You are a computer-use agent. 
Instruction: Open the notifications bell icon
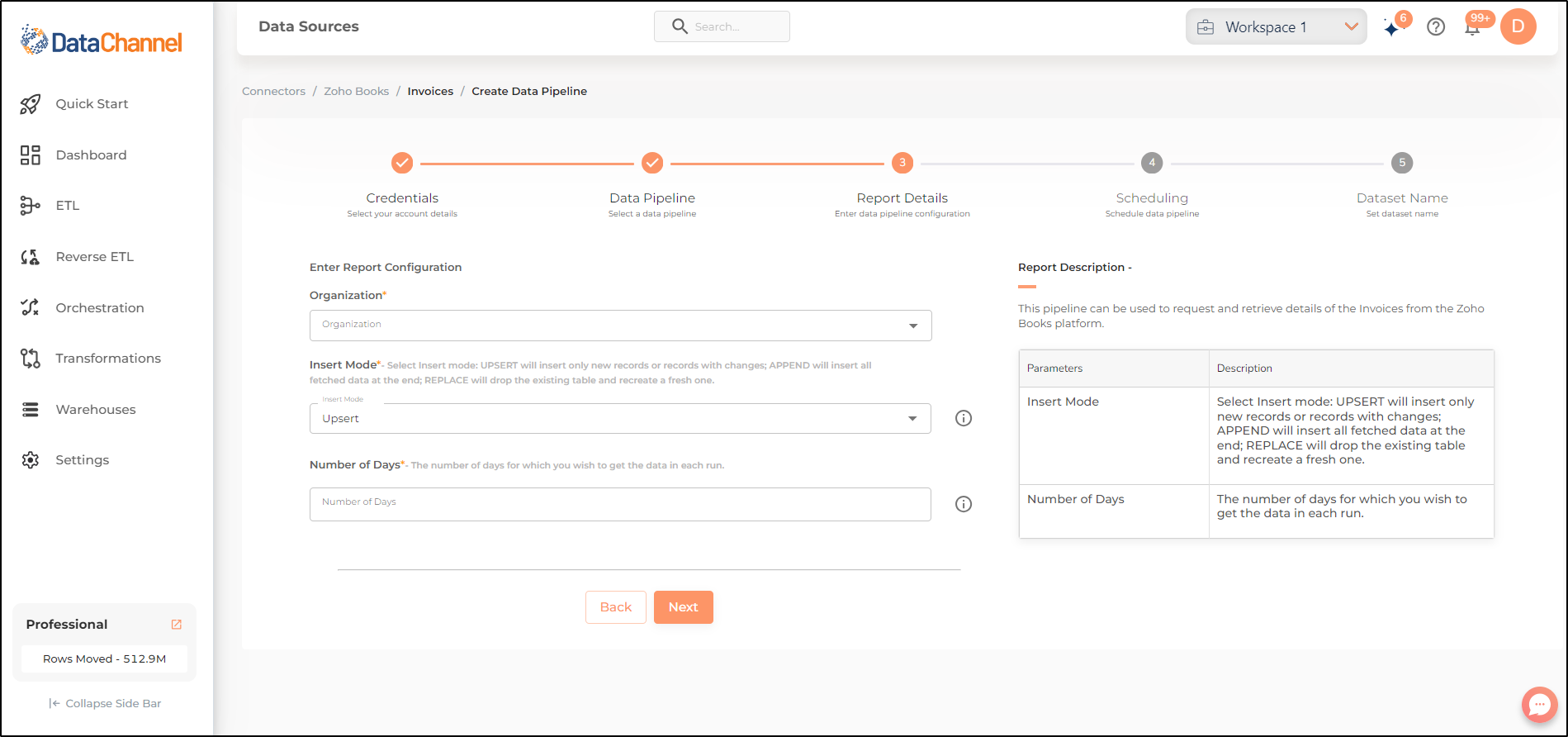click(x=1472, y=28)
